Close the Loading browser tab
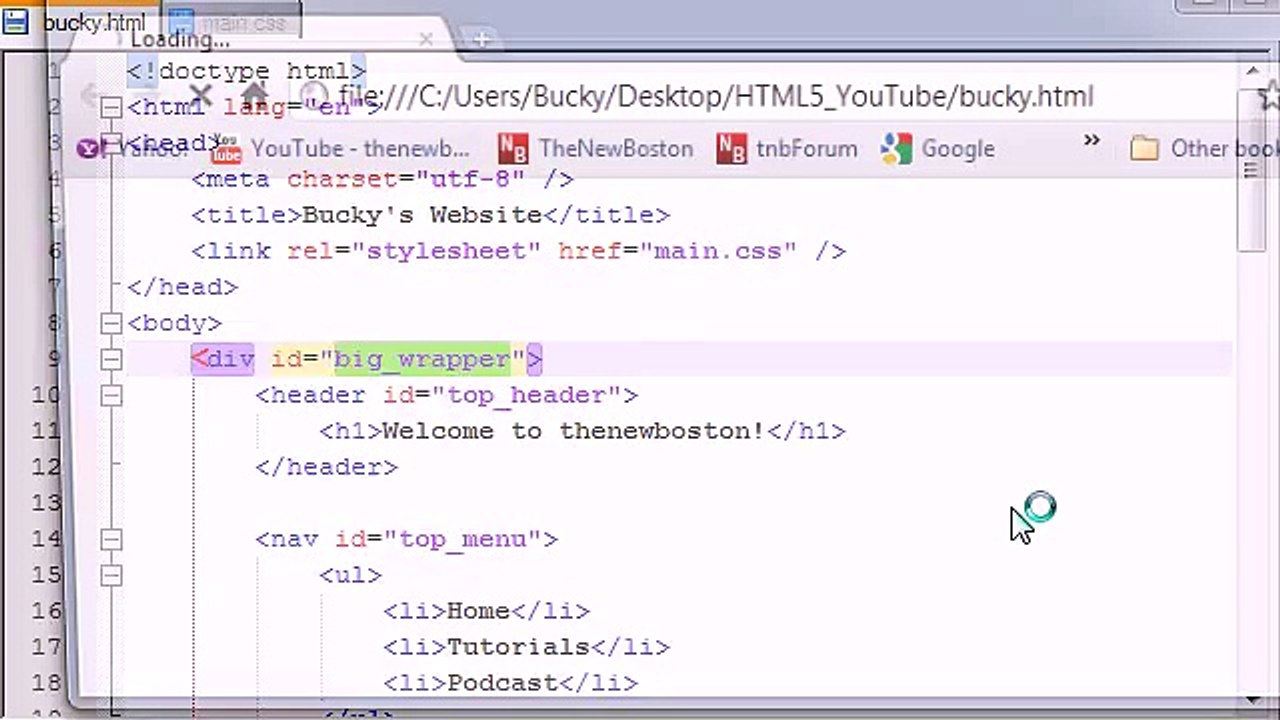1280x720 pixels. (426, 39)
